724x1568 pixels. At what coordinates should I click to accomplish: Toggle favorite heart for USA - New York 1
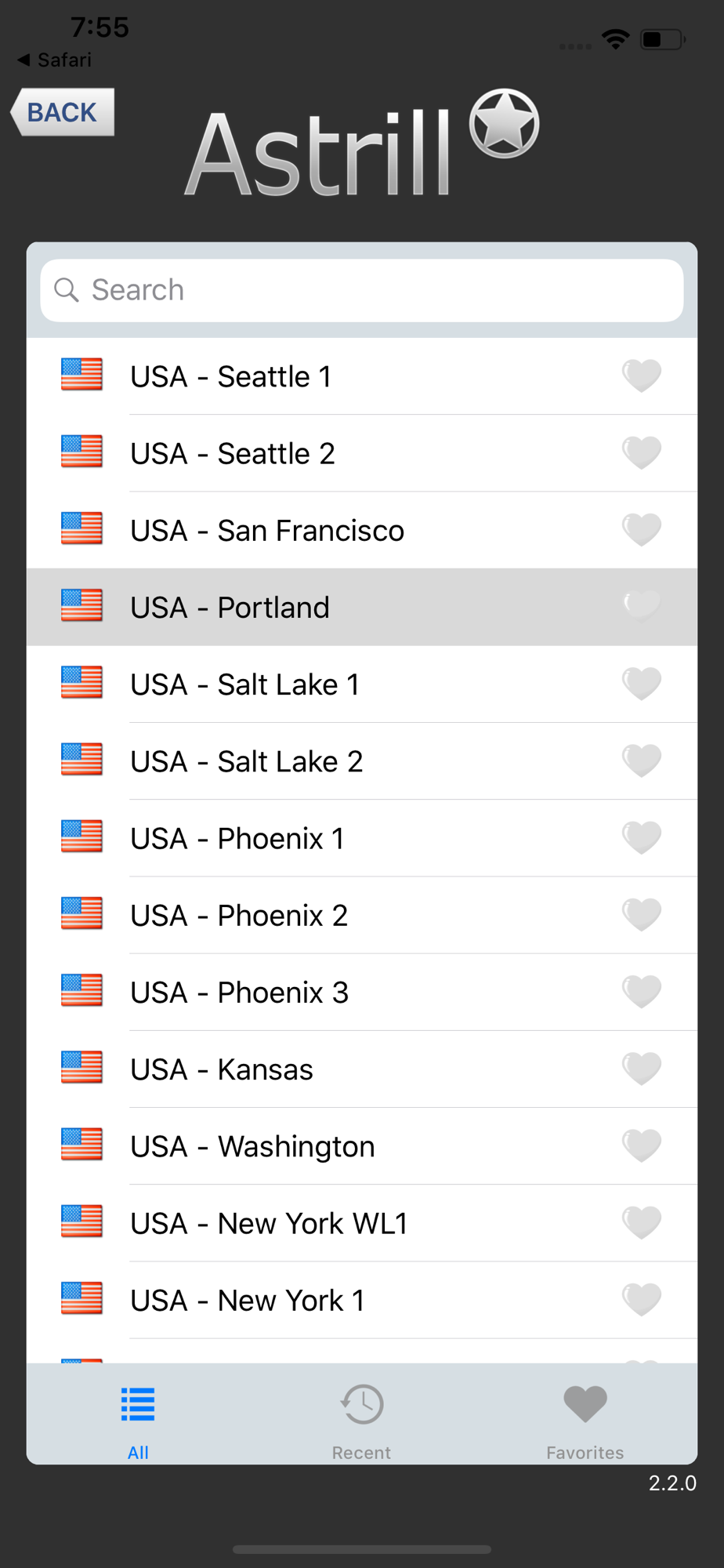click(642, 1299)
